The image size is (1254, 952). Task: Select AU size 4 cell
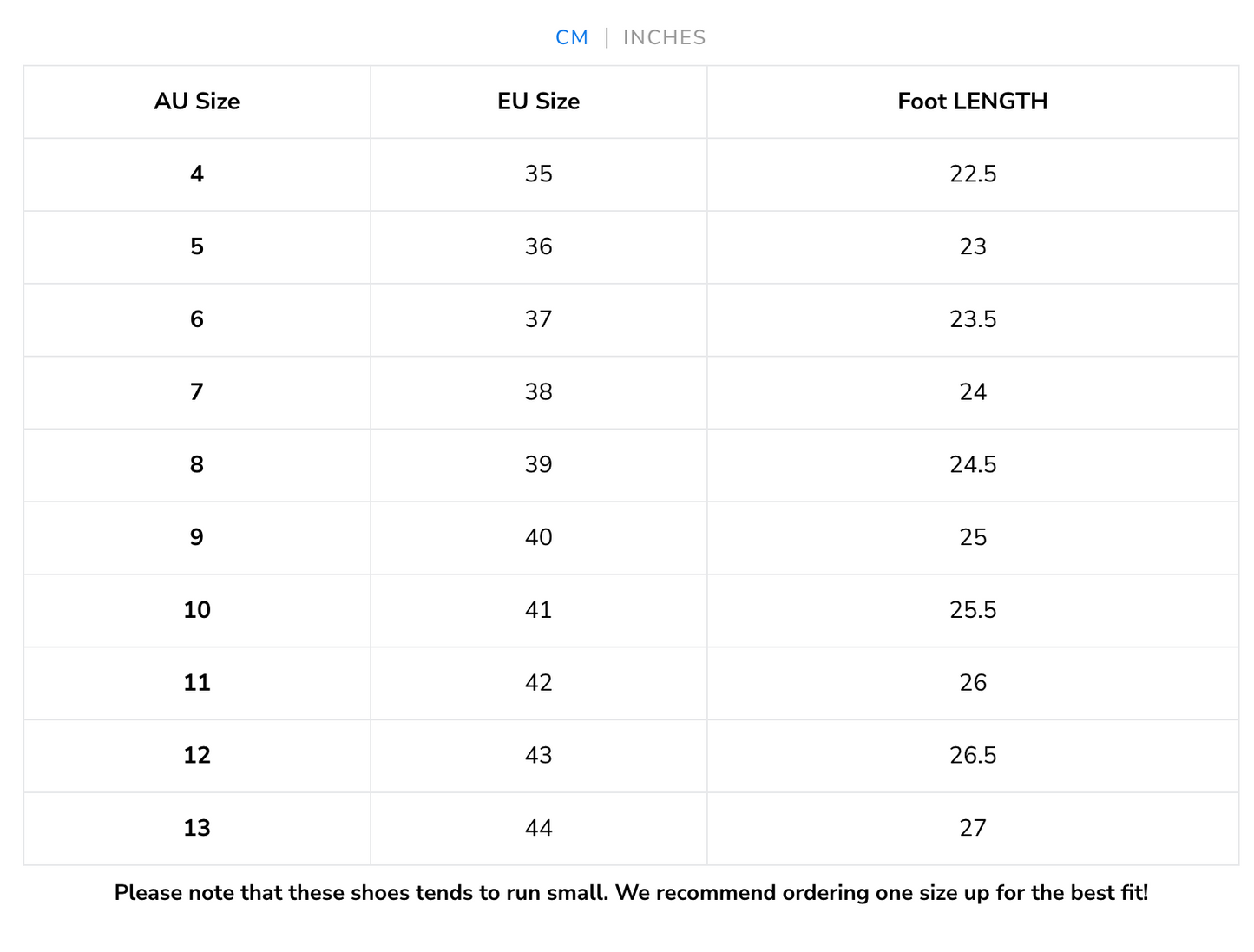point(197,174)
